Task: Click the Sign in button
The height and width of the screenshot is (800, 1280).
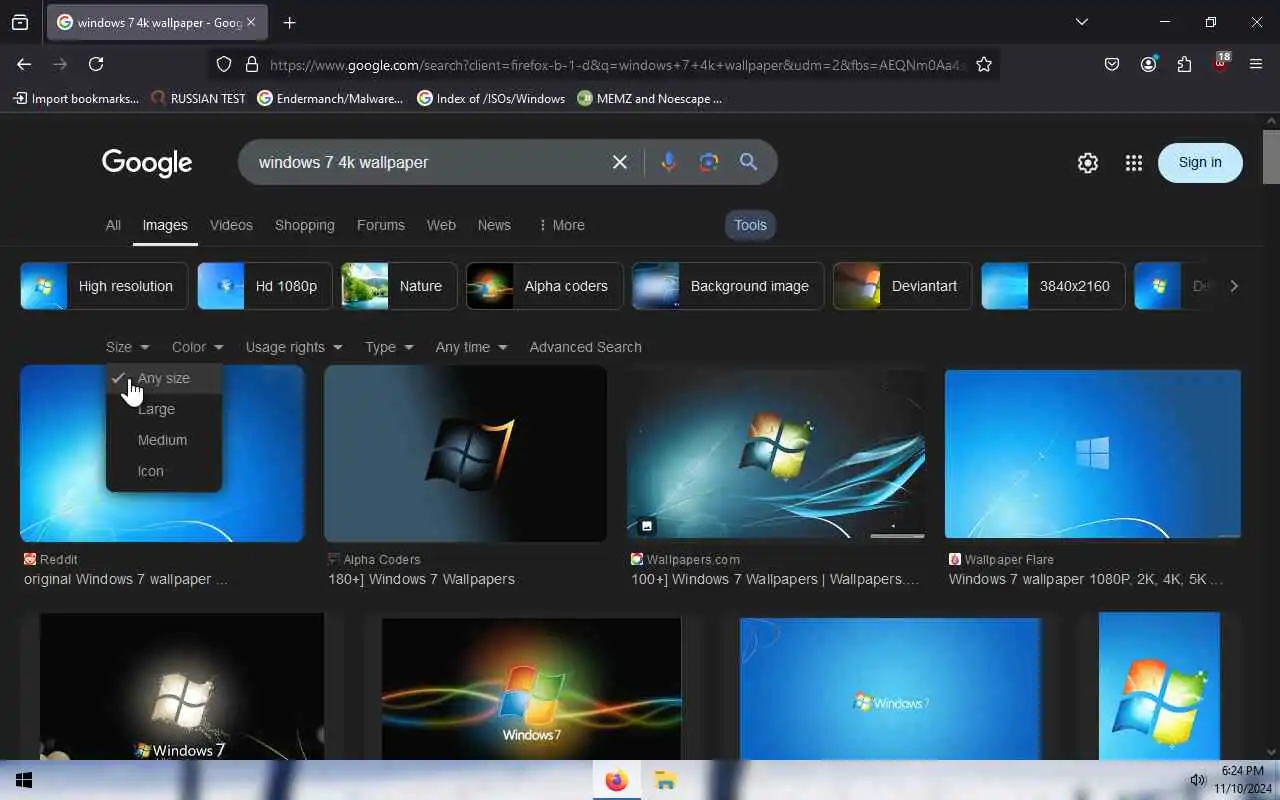Action: point(1200,163)
